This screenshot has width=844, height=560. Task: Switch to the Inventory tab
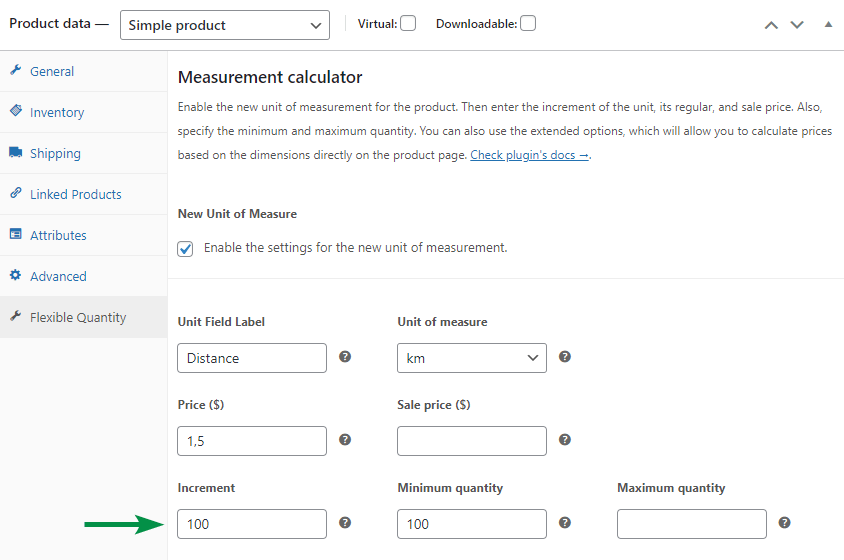83,112
